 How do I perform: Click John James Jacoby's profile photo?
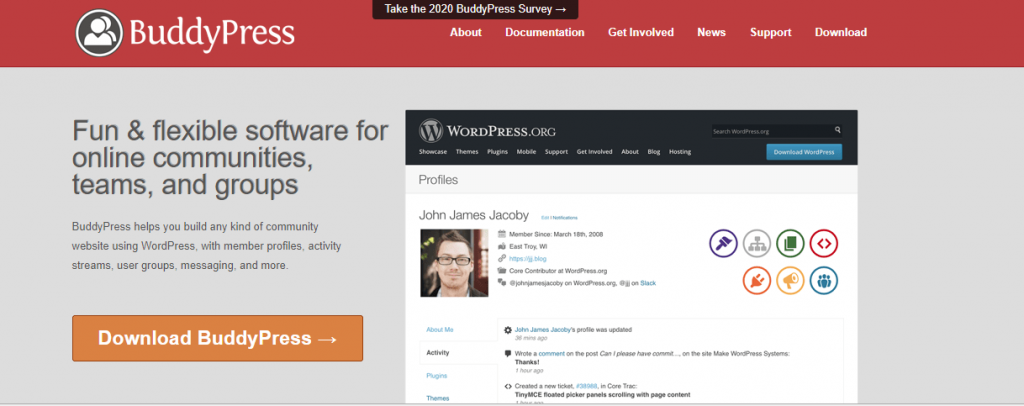tap(454, 263)
